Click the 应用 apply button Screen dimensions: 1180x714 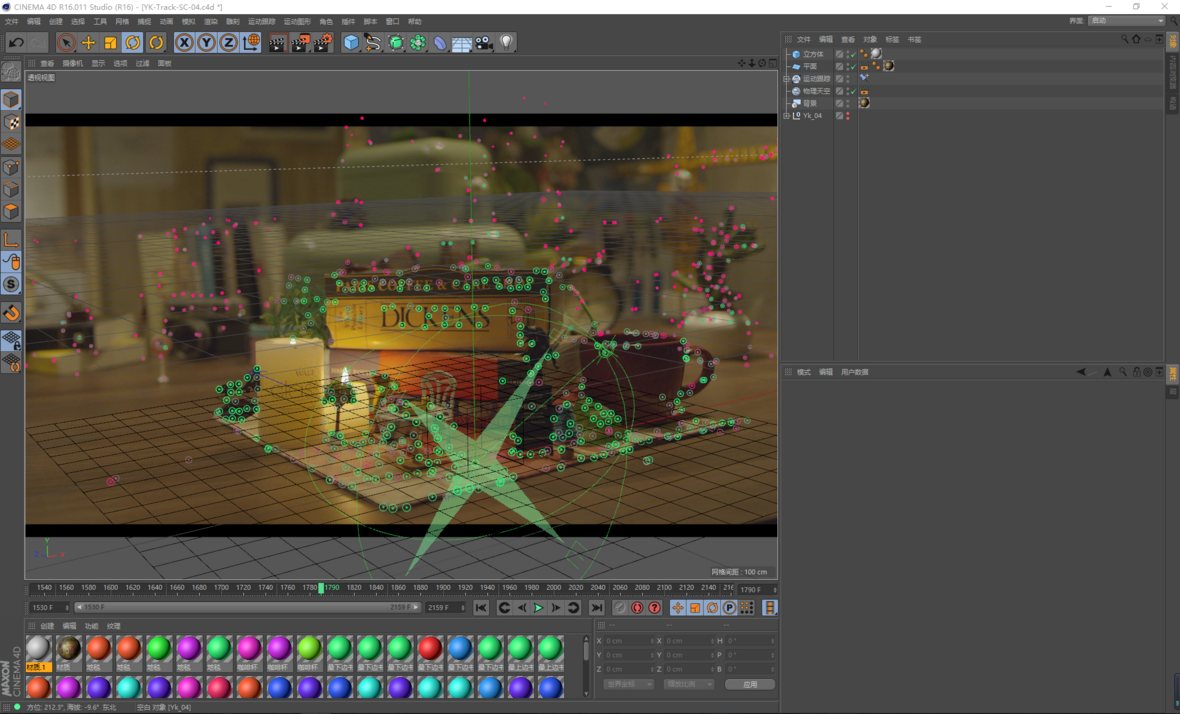coord(749,684)
